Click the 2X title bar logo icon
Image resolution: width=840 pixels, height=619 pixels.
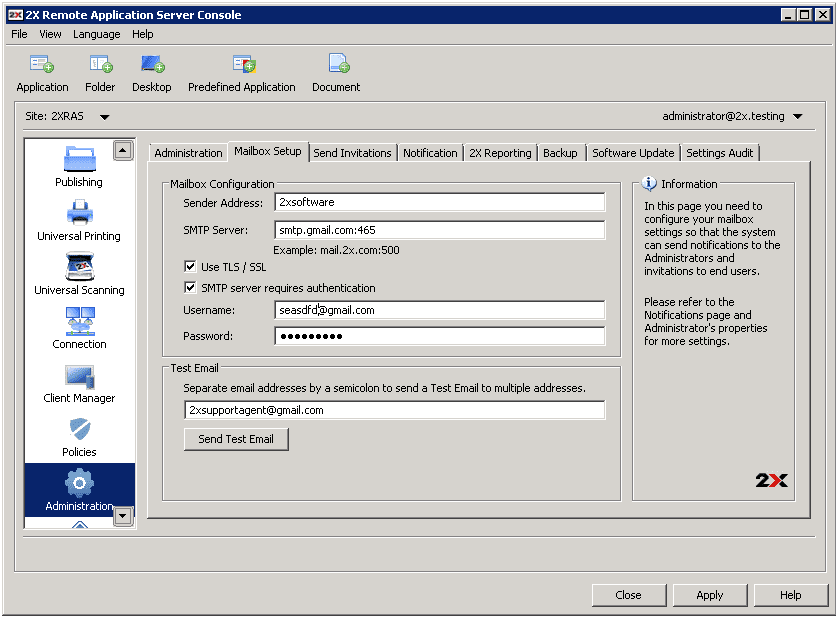(16, 15)
